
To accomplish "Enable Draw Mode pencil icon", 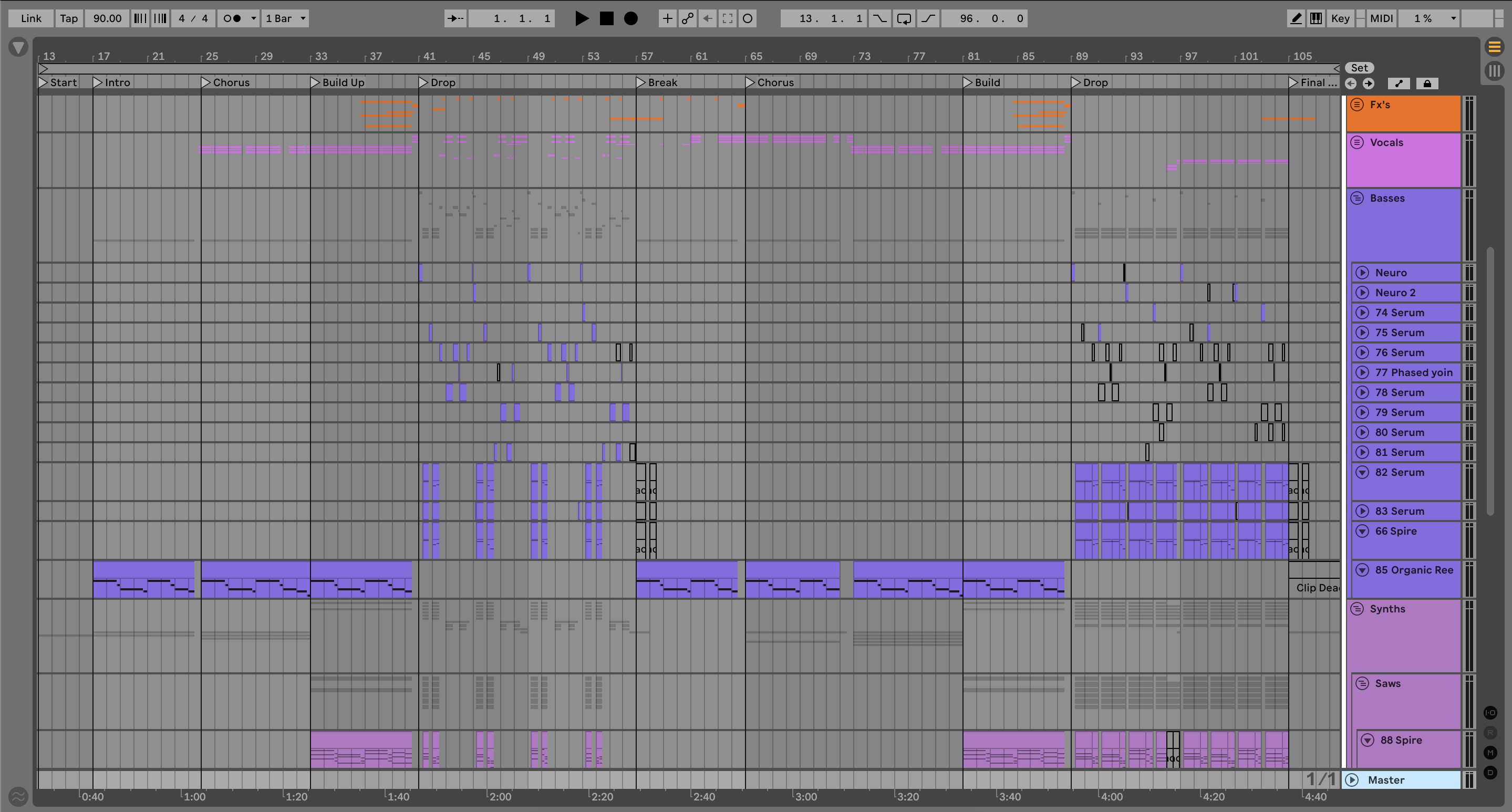I will click(x=1296, y=18).
